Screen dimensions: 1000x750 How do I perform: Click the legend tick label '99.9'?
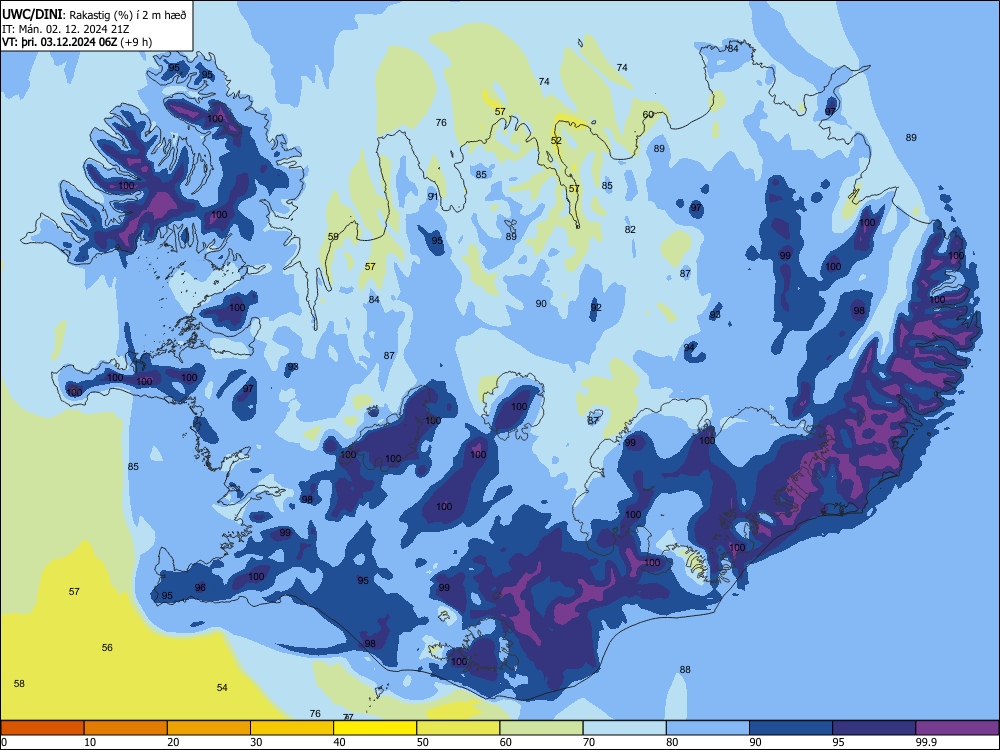click(925, 742)
